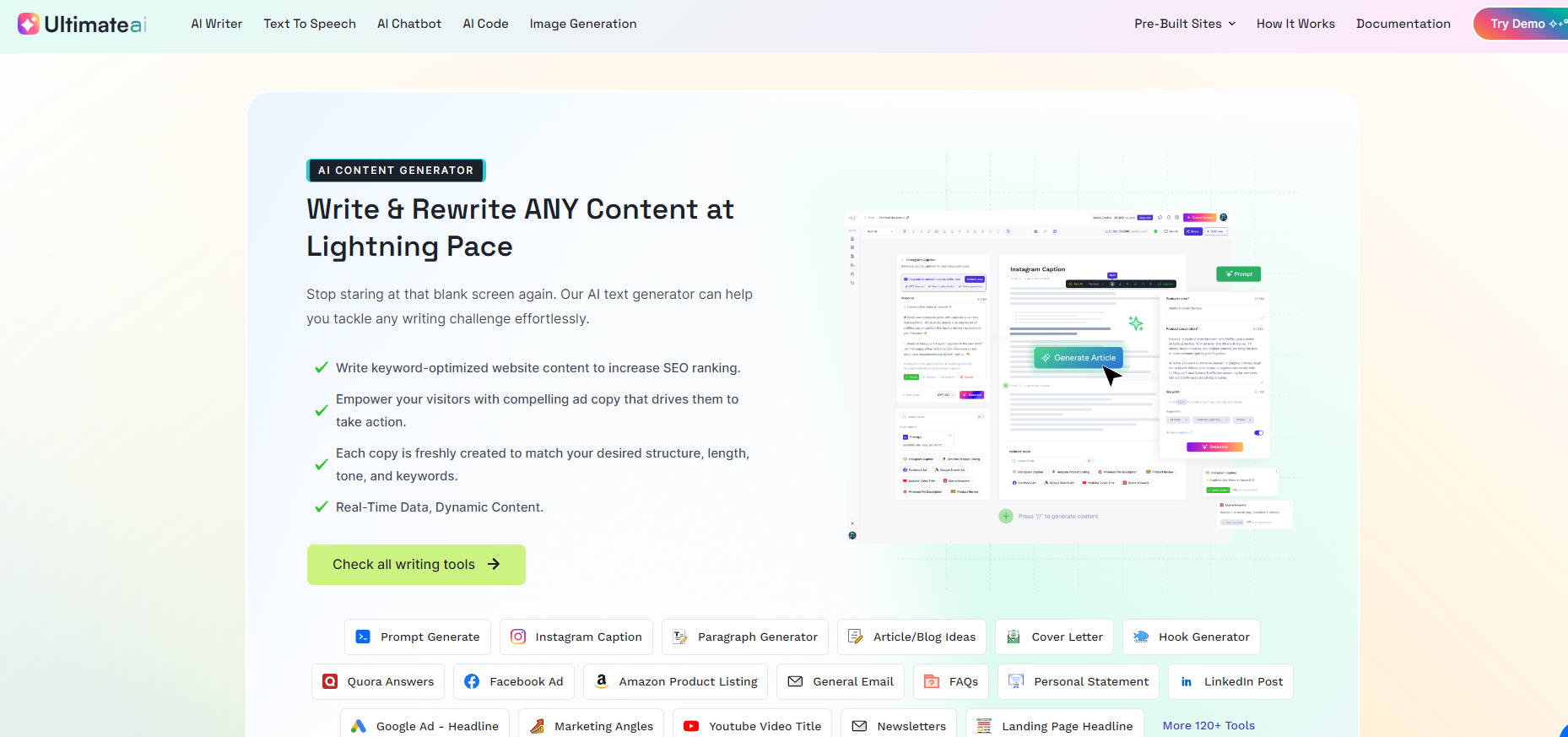This screenshot has width=1568, height=737.
Task: Click the Amazon icon on Amazon Product Listing
Action: coord(602,681)
